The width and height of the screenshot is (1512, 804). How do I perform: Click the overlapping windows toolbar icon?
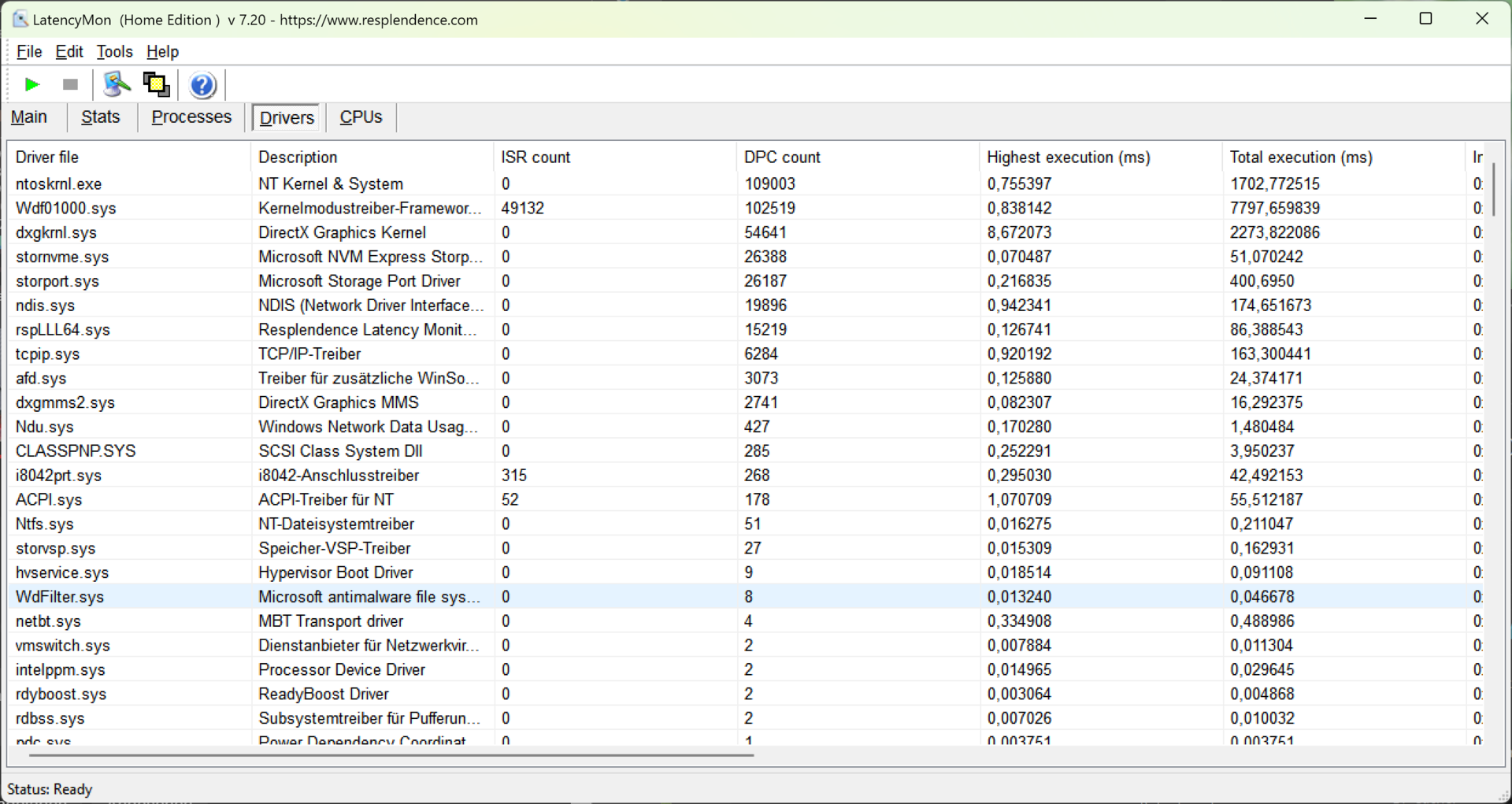[x=156, y=84]
